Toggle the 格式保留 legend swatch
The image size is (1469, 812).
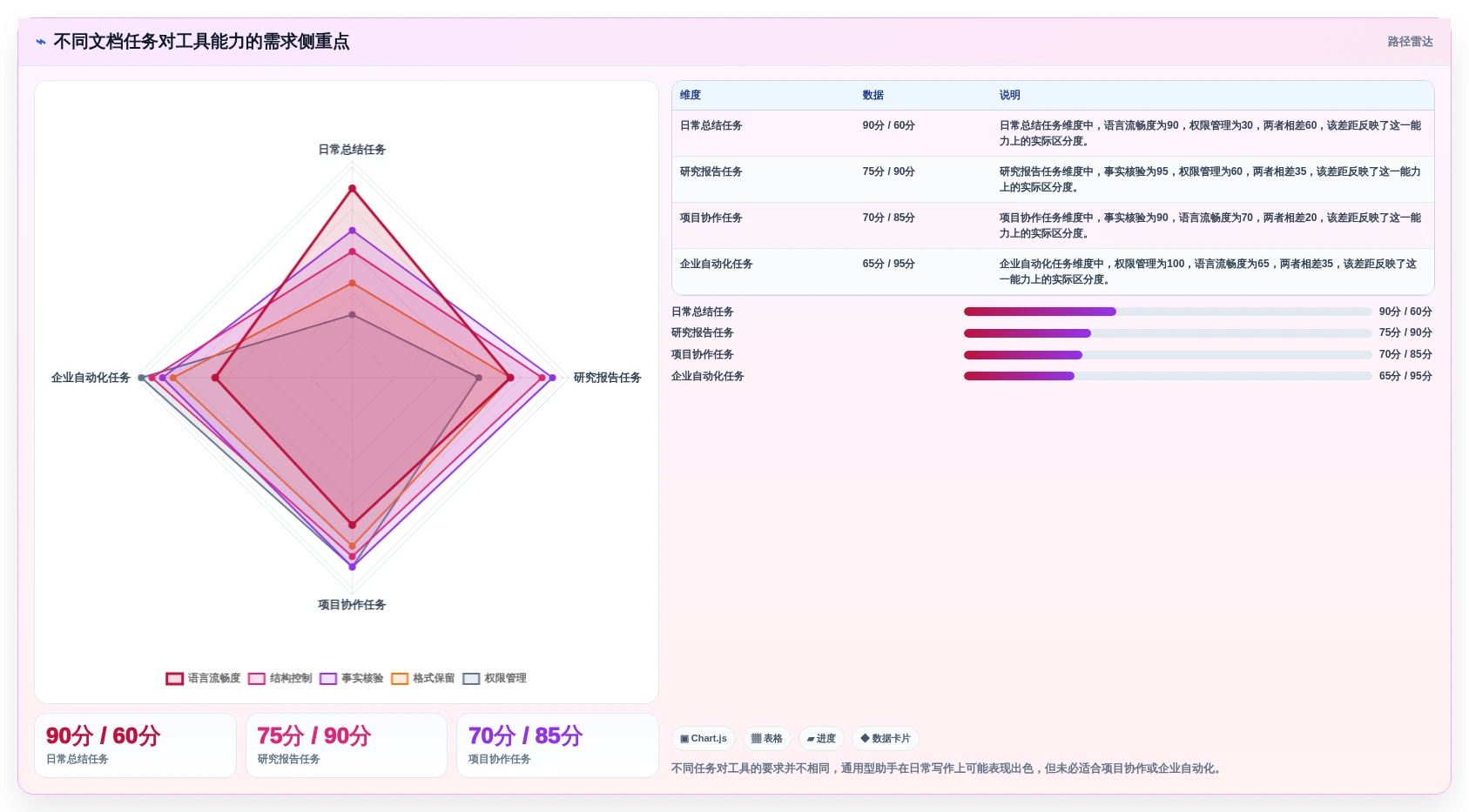[x=400, y=679]
